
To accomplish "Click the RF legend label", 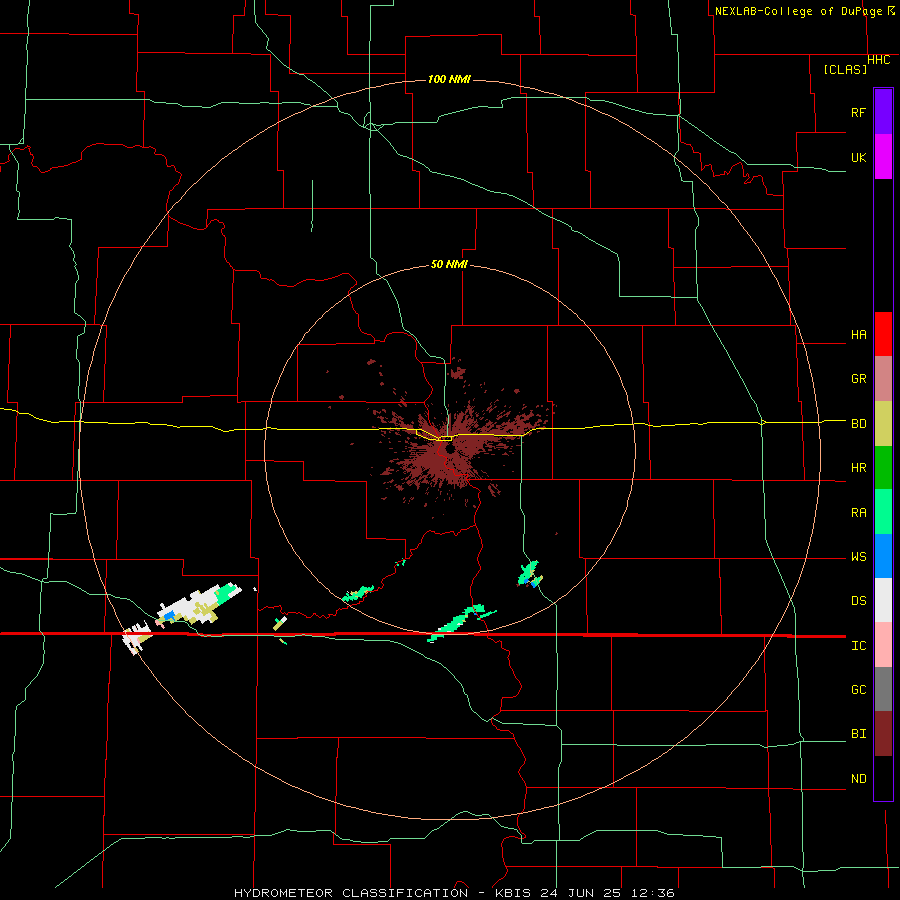I will coord(858,112).
